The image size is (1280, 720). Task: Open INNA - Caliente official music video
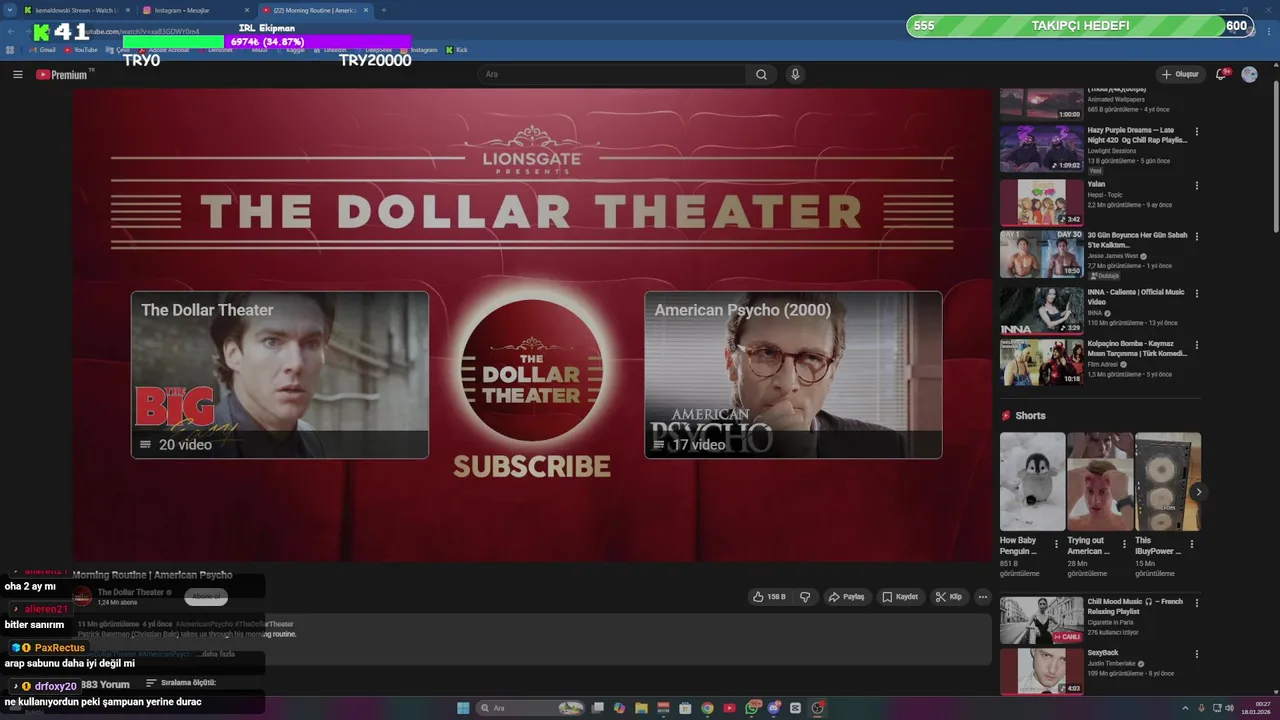(1041, 310)
